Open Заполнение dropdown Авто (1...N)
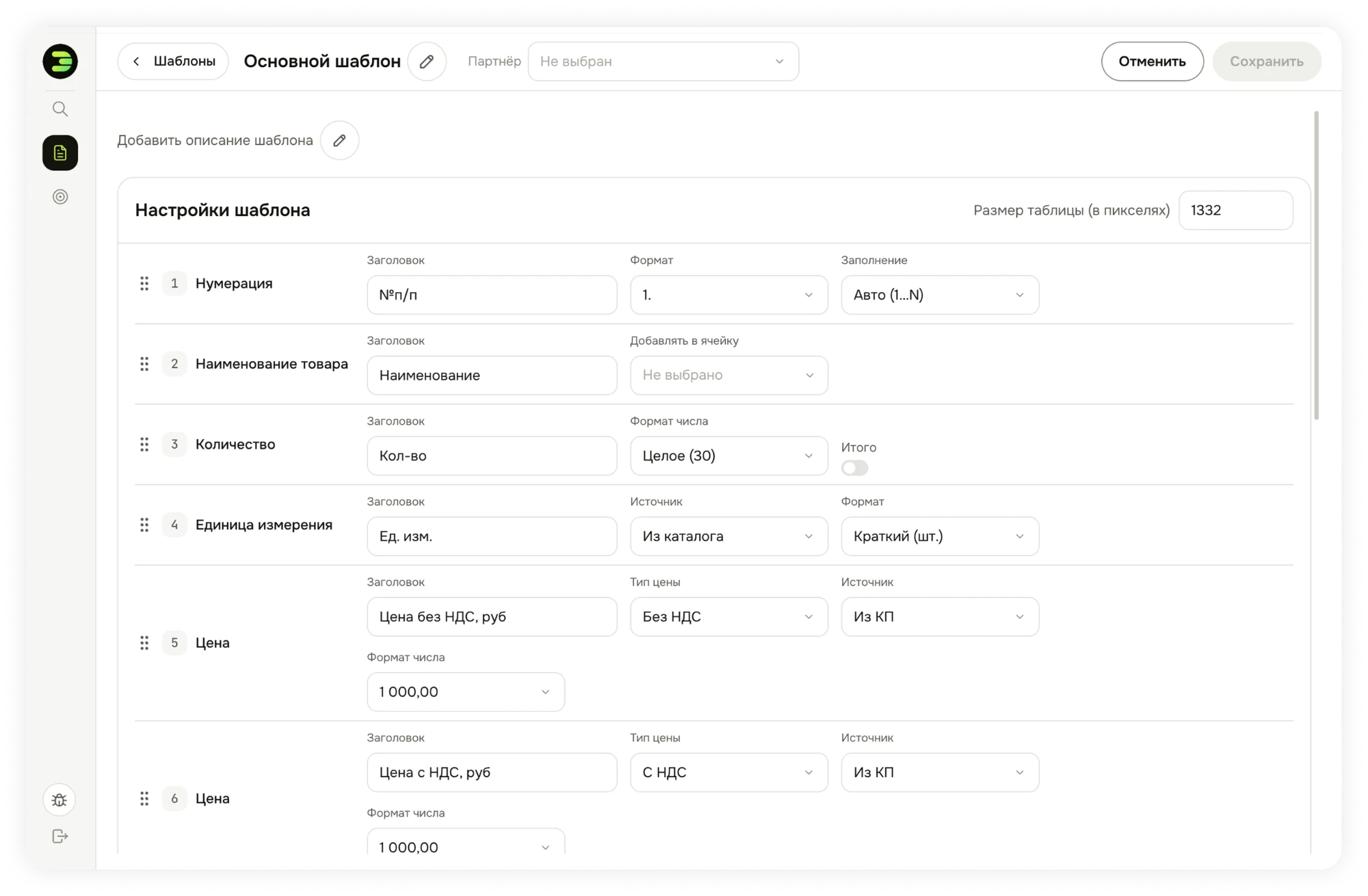Viewport: 1368px width, 896px height. (x=940, y=295)
